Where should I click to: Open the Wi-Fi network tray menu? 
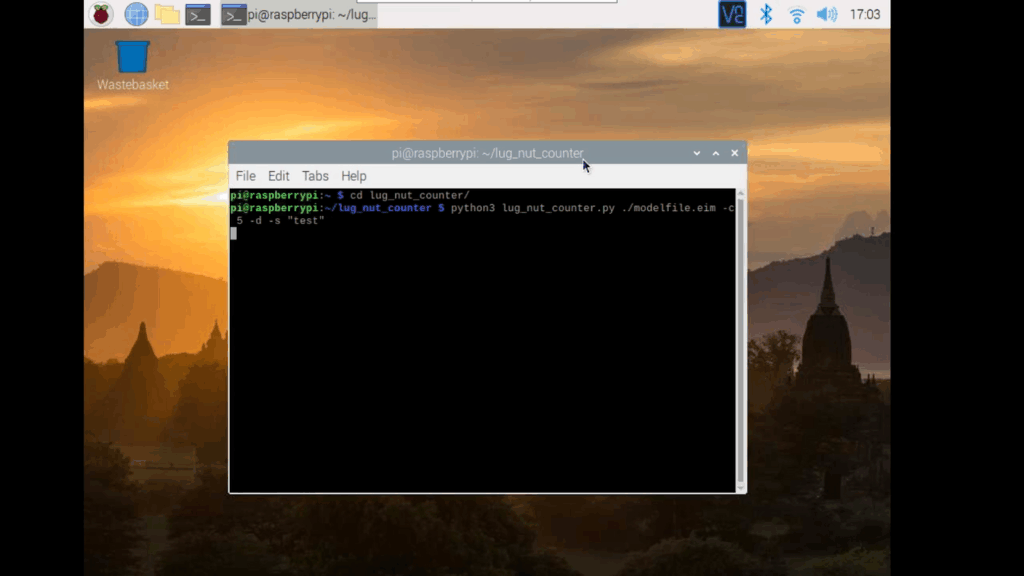[797, 14]
